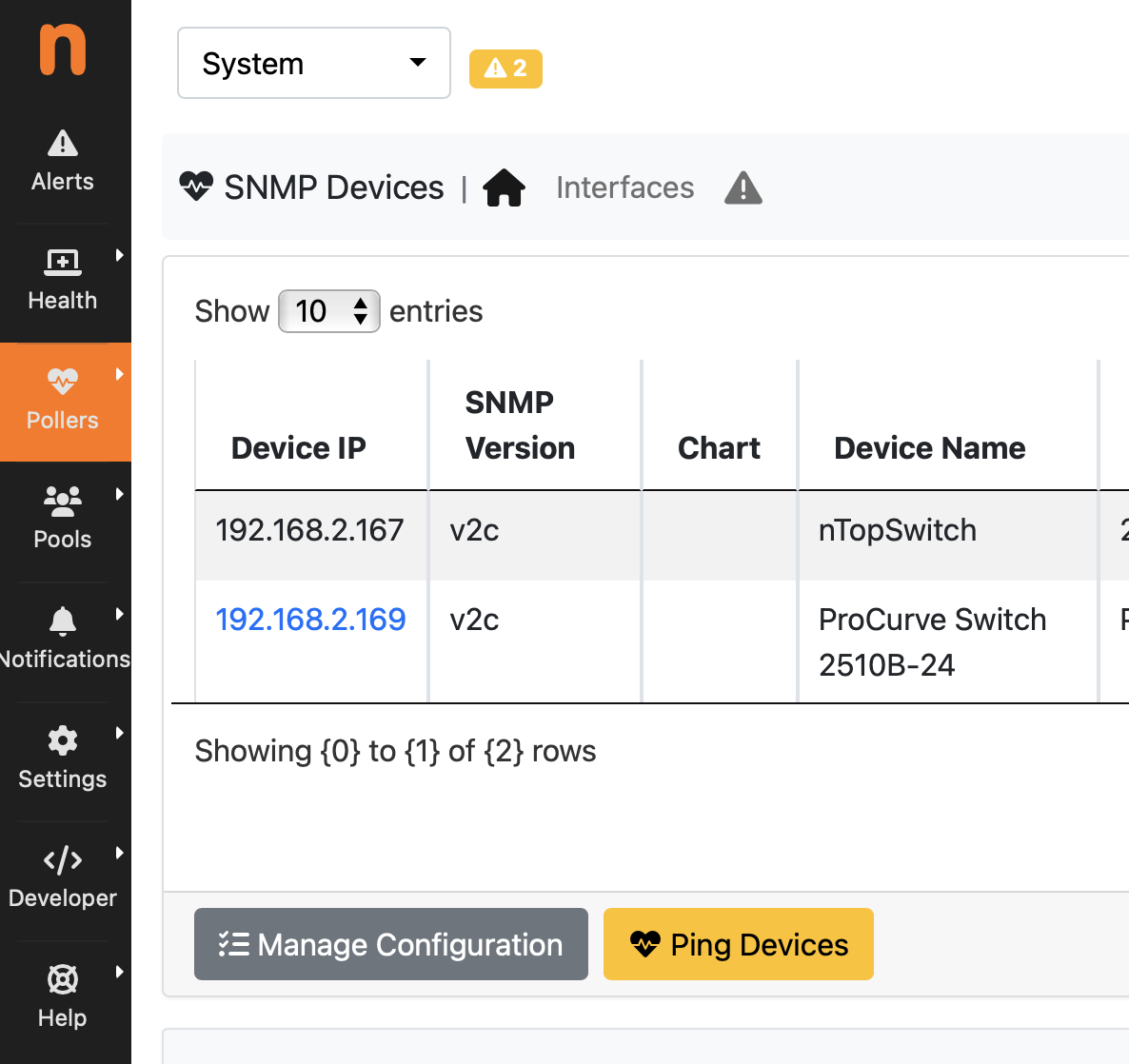Select the Health icon in the sidebar
Viewport: 1129px width, 1064px height.
point(62,260)
